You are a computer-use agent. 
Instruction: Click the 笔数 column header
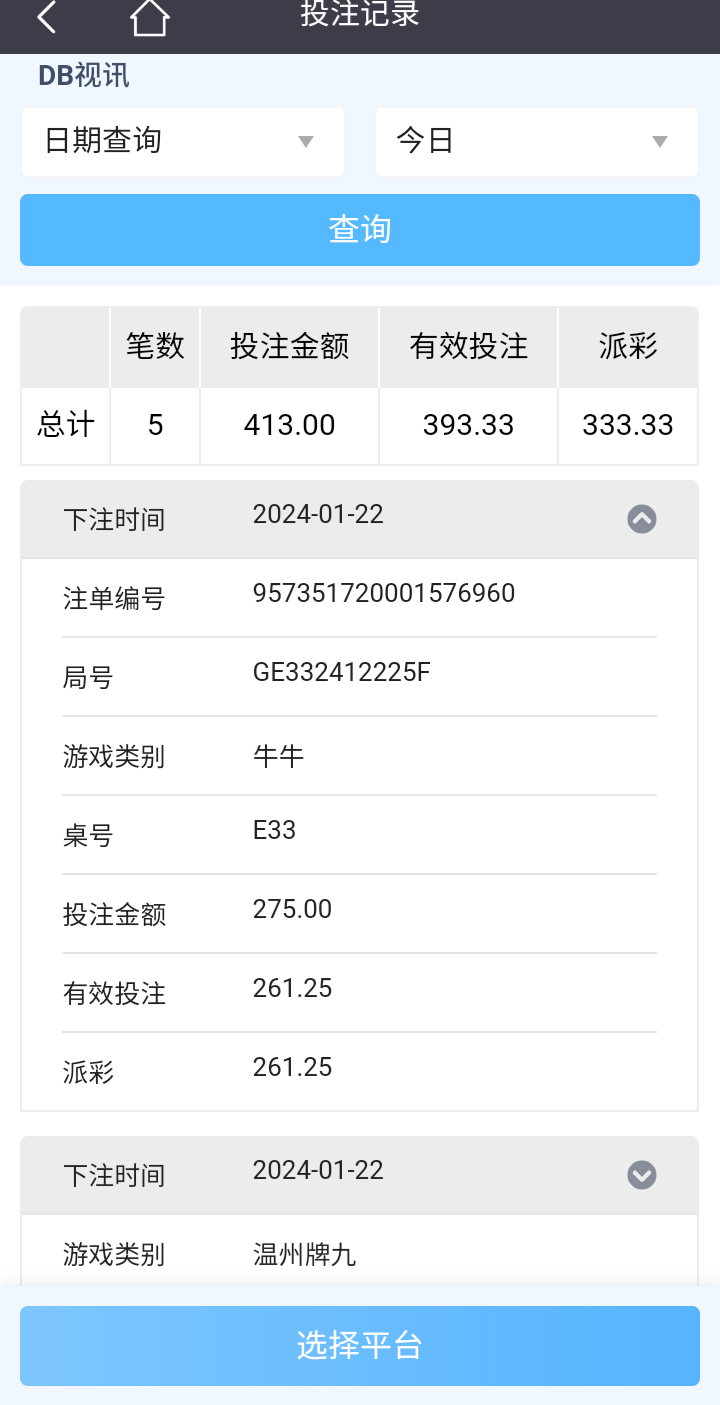pyautogui.click(x=155, y=347)
